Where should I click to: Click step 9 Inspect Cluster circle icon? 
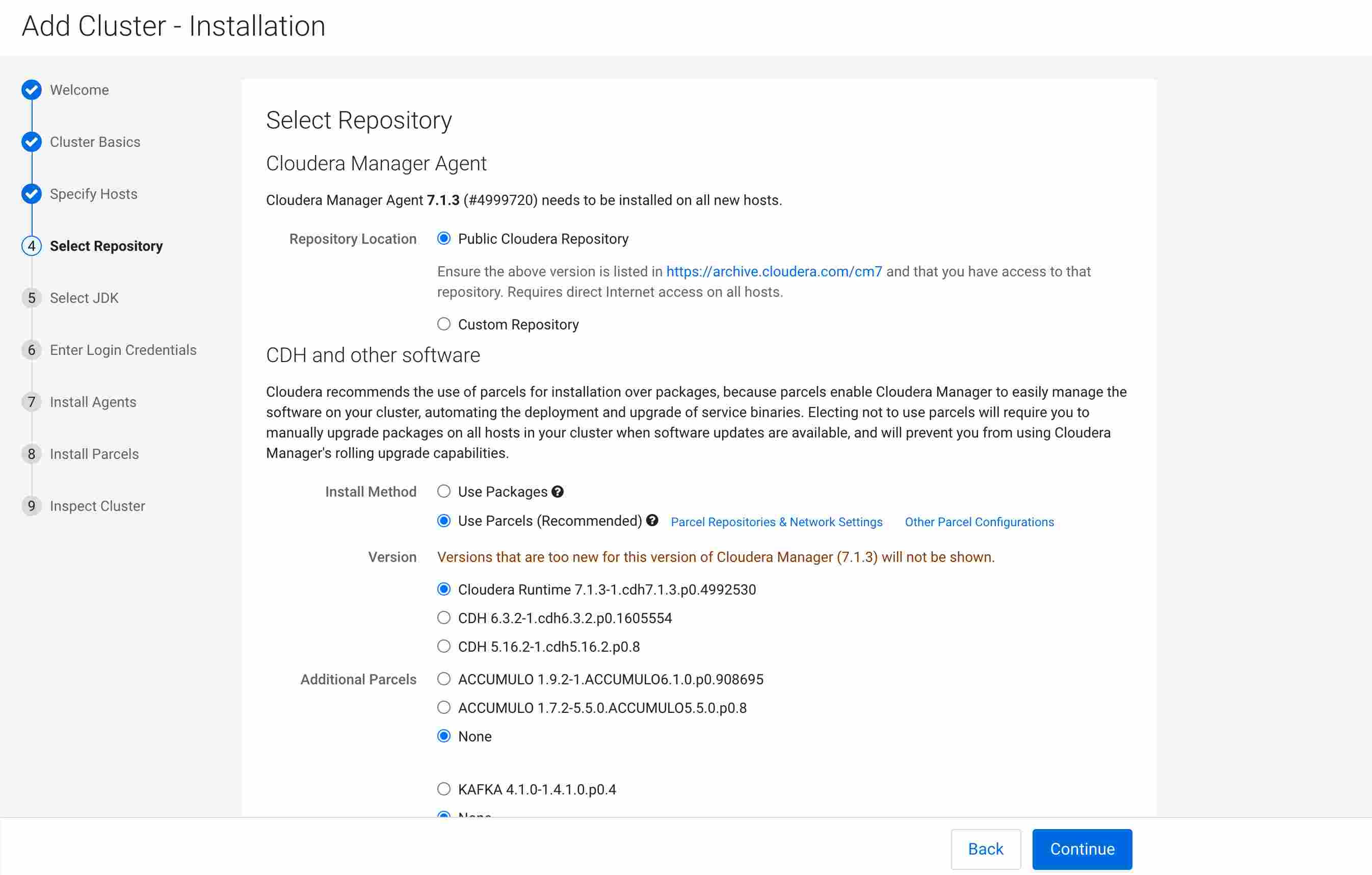(31, 506)
